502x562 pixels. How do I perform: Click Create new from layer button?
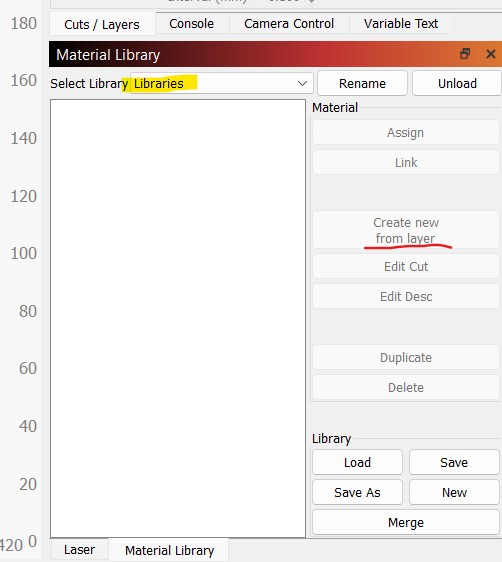pyautogui.click(x=406, y=230)
